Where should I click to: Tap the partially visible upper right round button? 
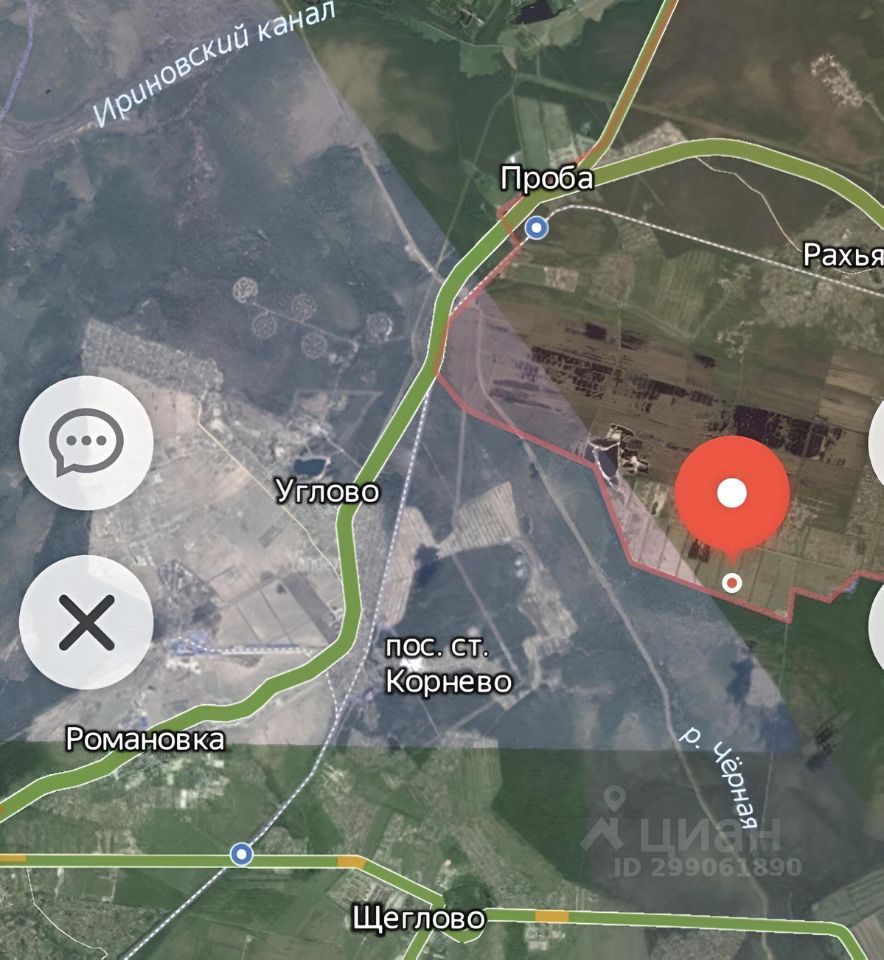[877, 443]
